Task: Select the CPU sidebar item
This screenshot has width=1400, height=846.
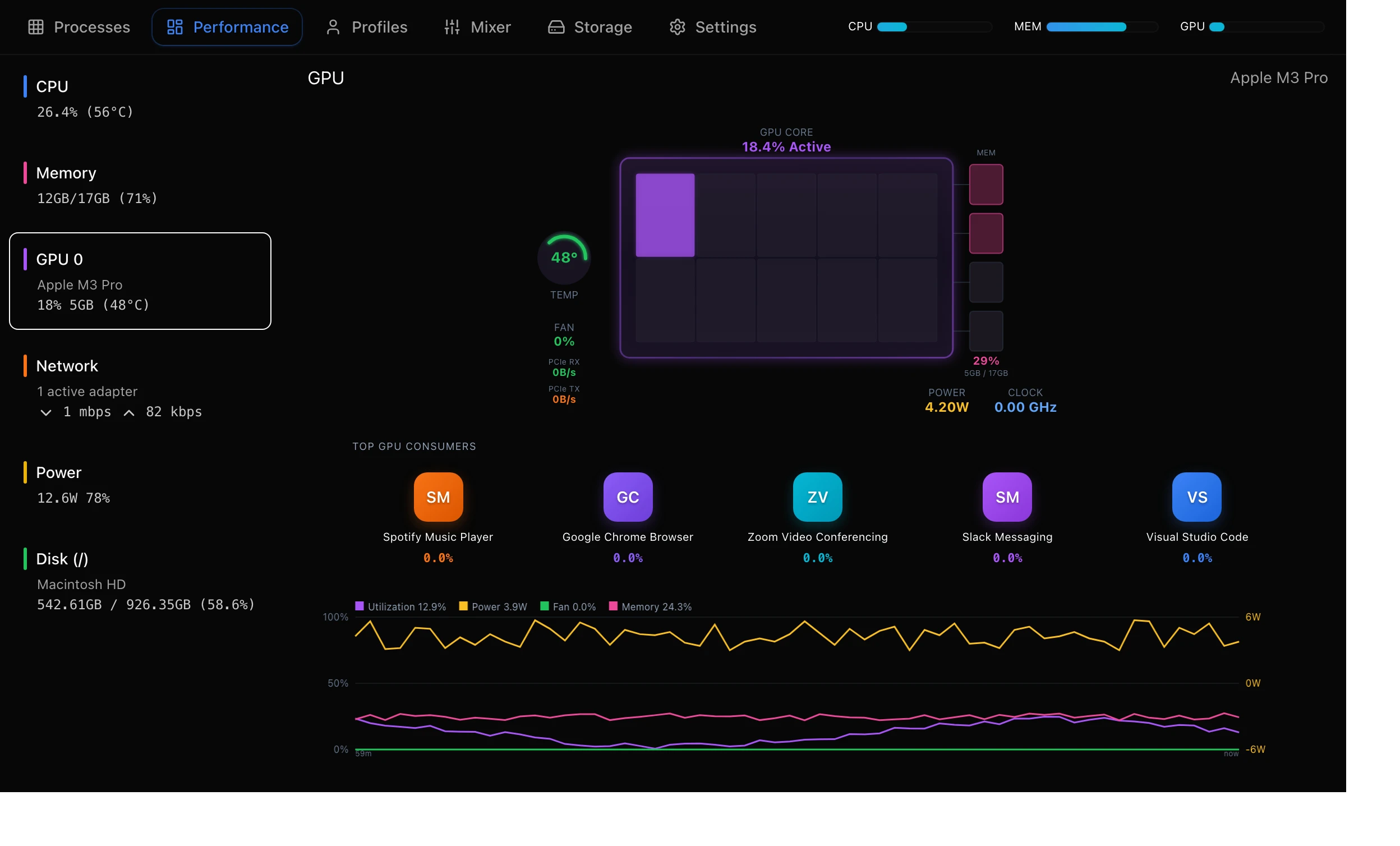Action: point(140,98)
